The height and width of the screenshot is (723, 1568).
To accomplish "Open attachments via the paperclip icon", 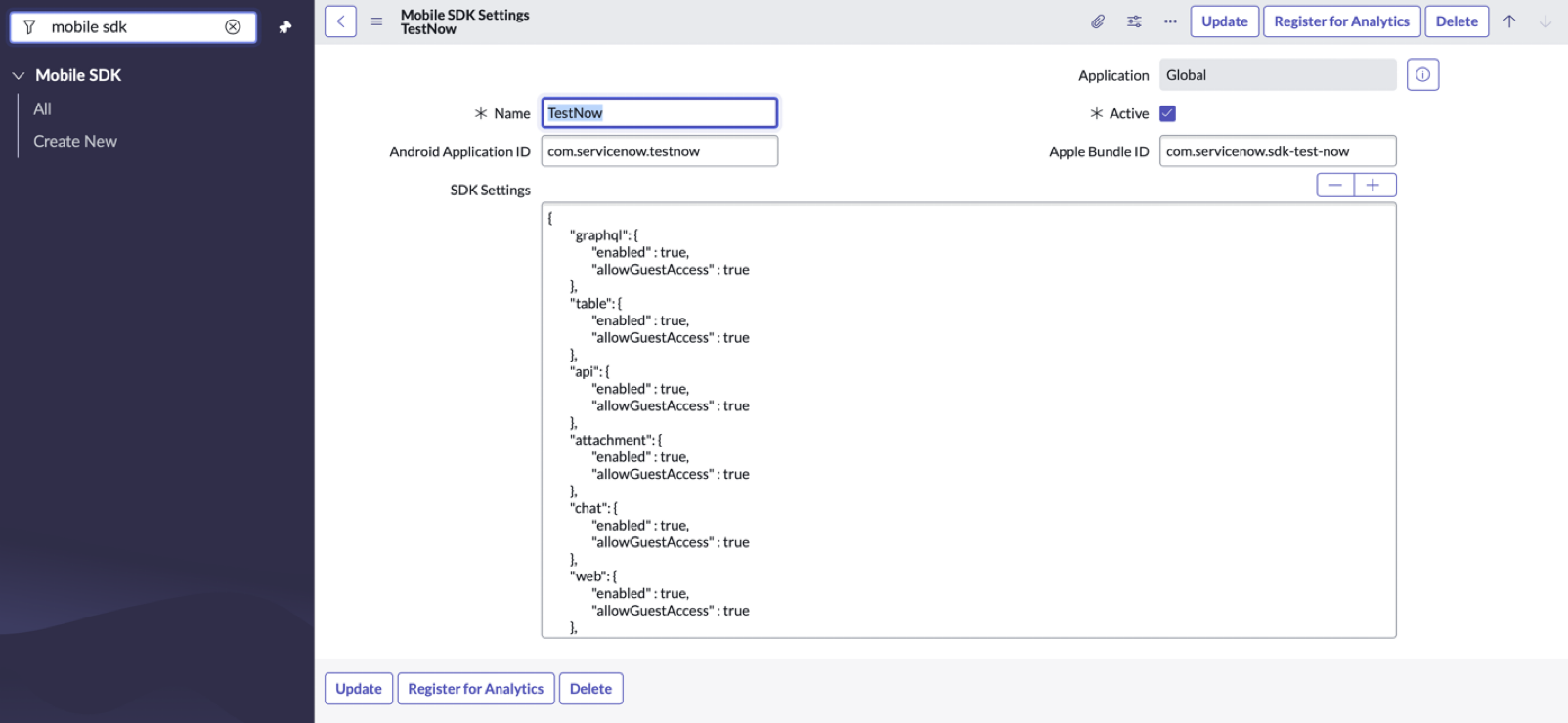I will [x=1098, y=21].
